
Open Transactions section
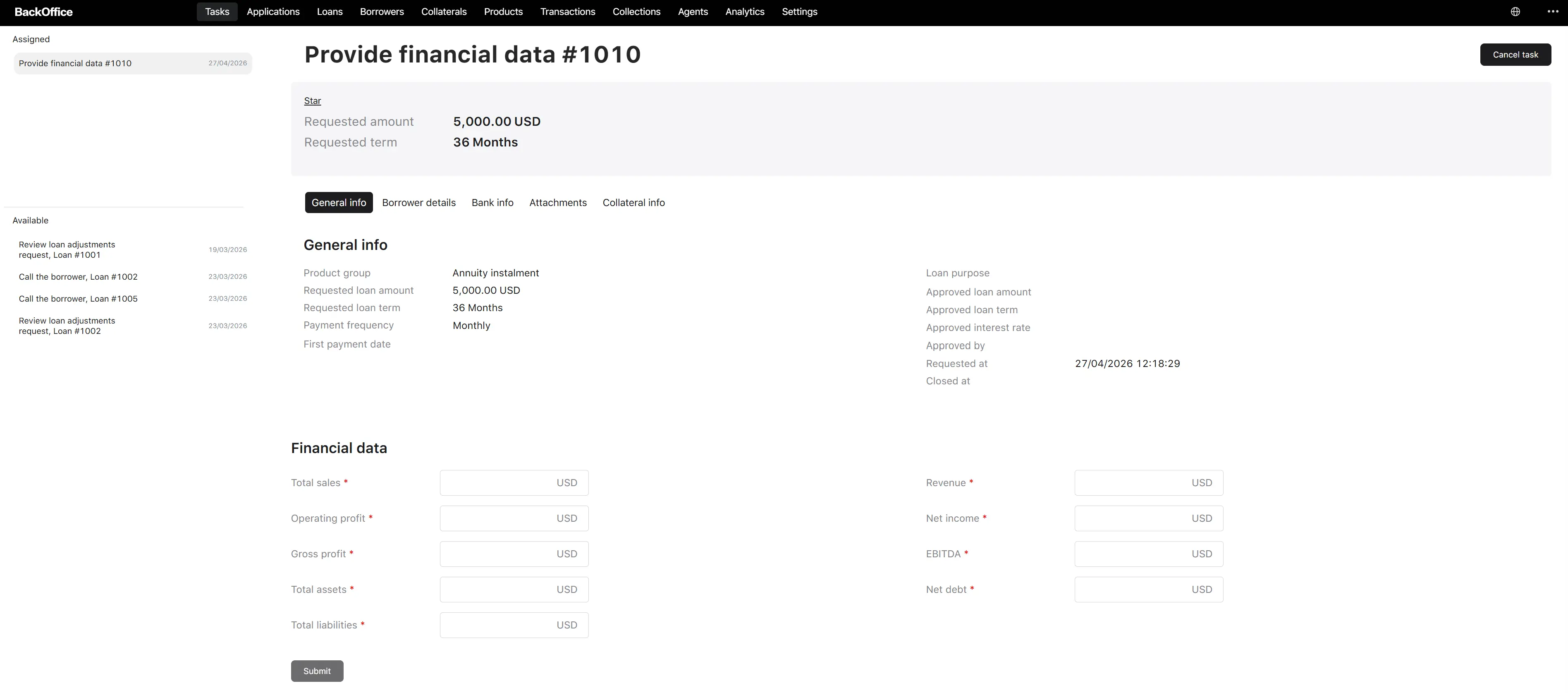[567, 12]
